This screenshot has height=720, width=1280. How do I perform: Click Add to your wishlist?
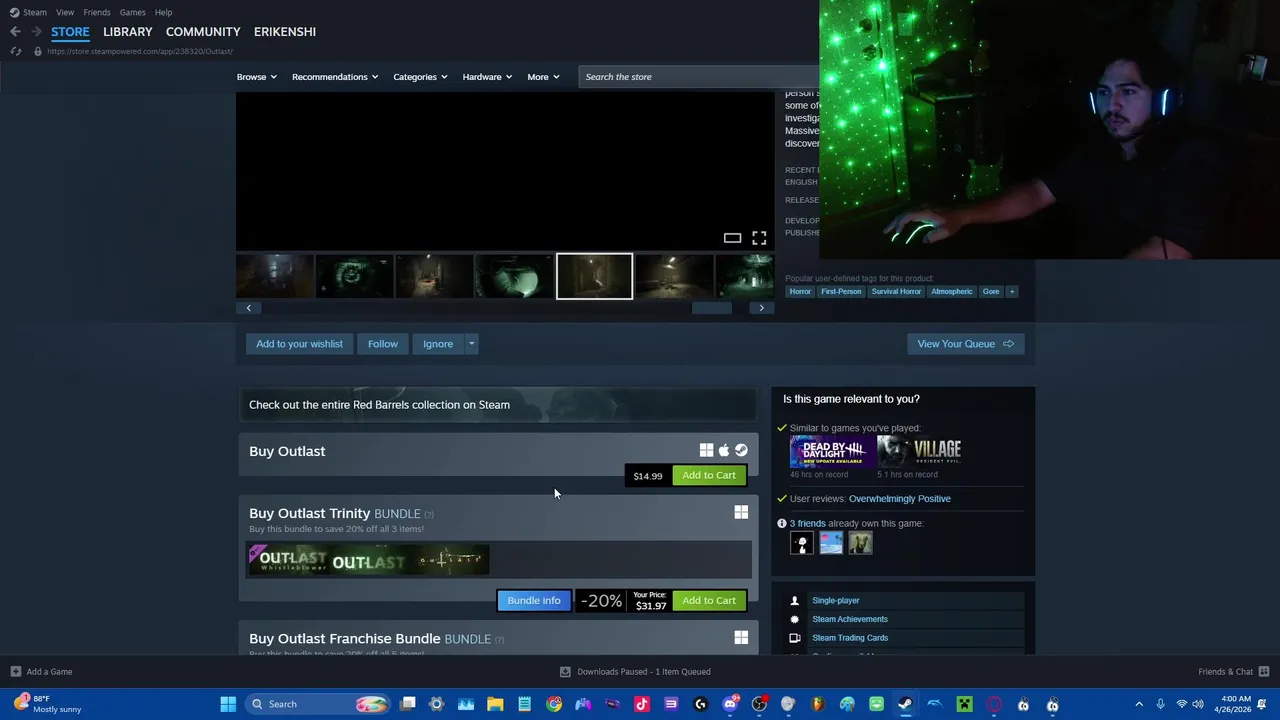pos(299,344)
